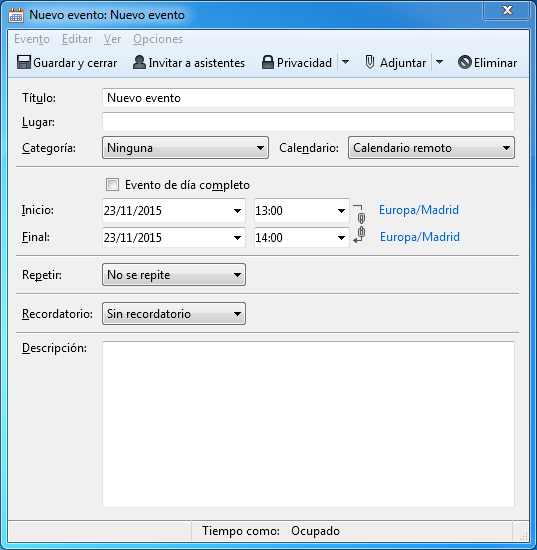Screen dimensions: 537x550
Task: Open the Opciones menu
Action: click(x=158, y=39)
